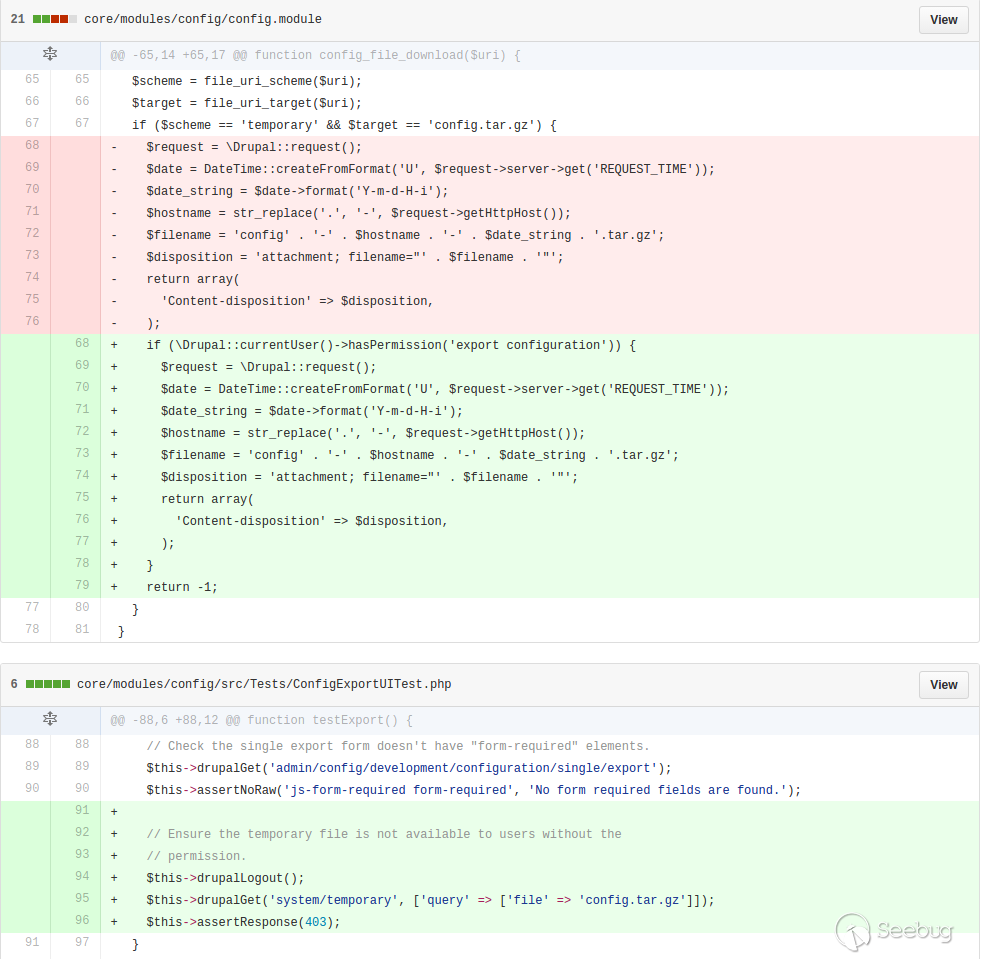Select deleted line number 68

tap(31, 147)
